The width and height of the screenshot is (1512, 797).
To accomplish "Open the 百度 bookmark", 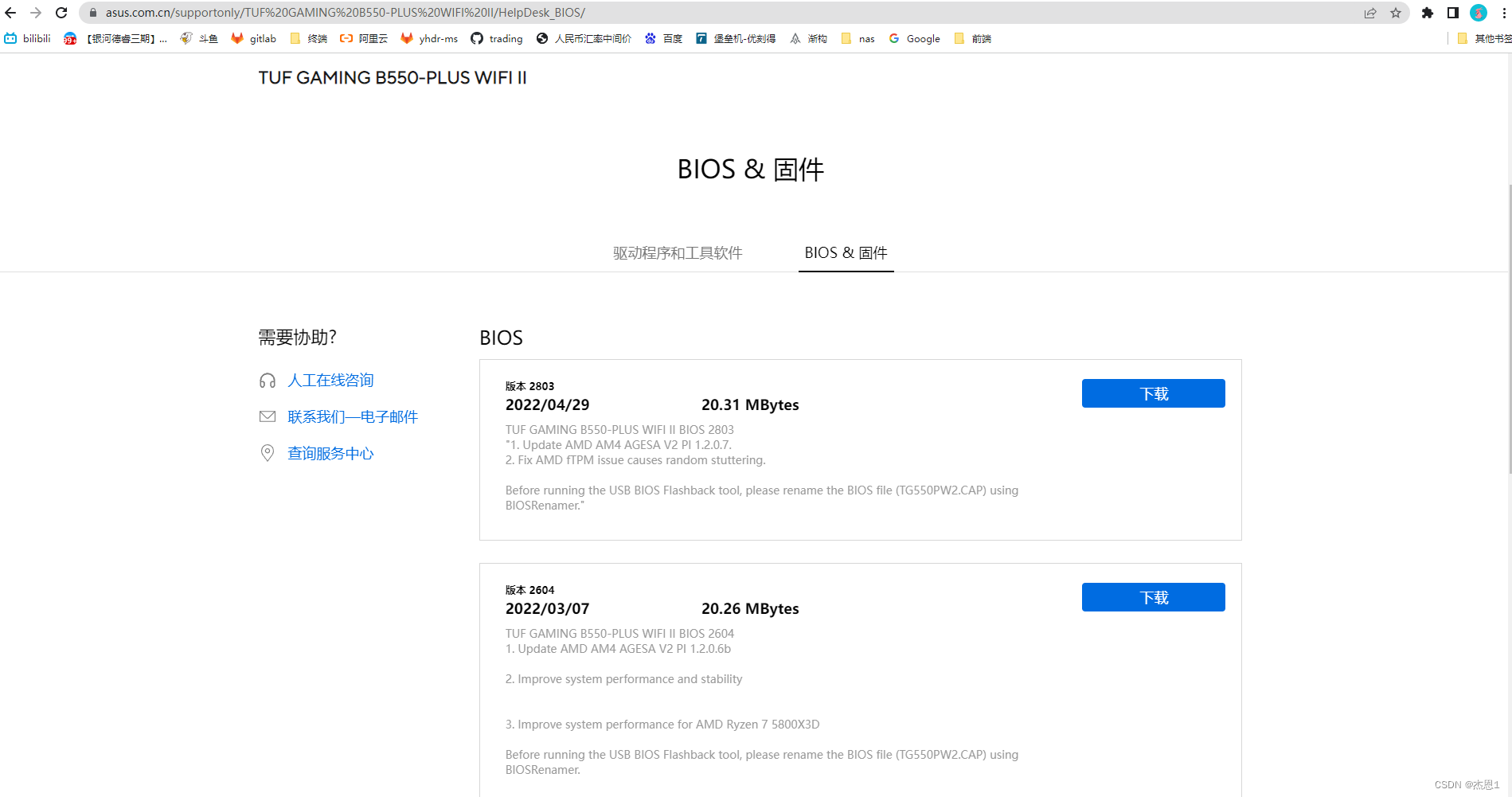I will pyautogui.click(x=664, y=38).
